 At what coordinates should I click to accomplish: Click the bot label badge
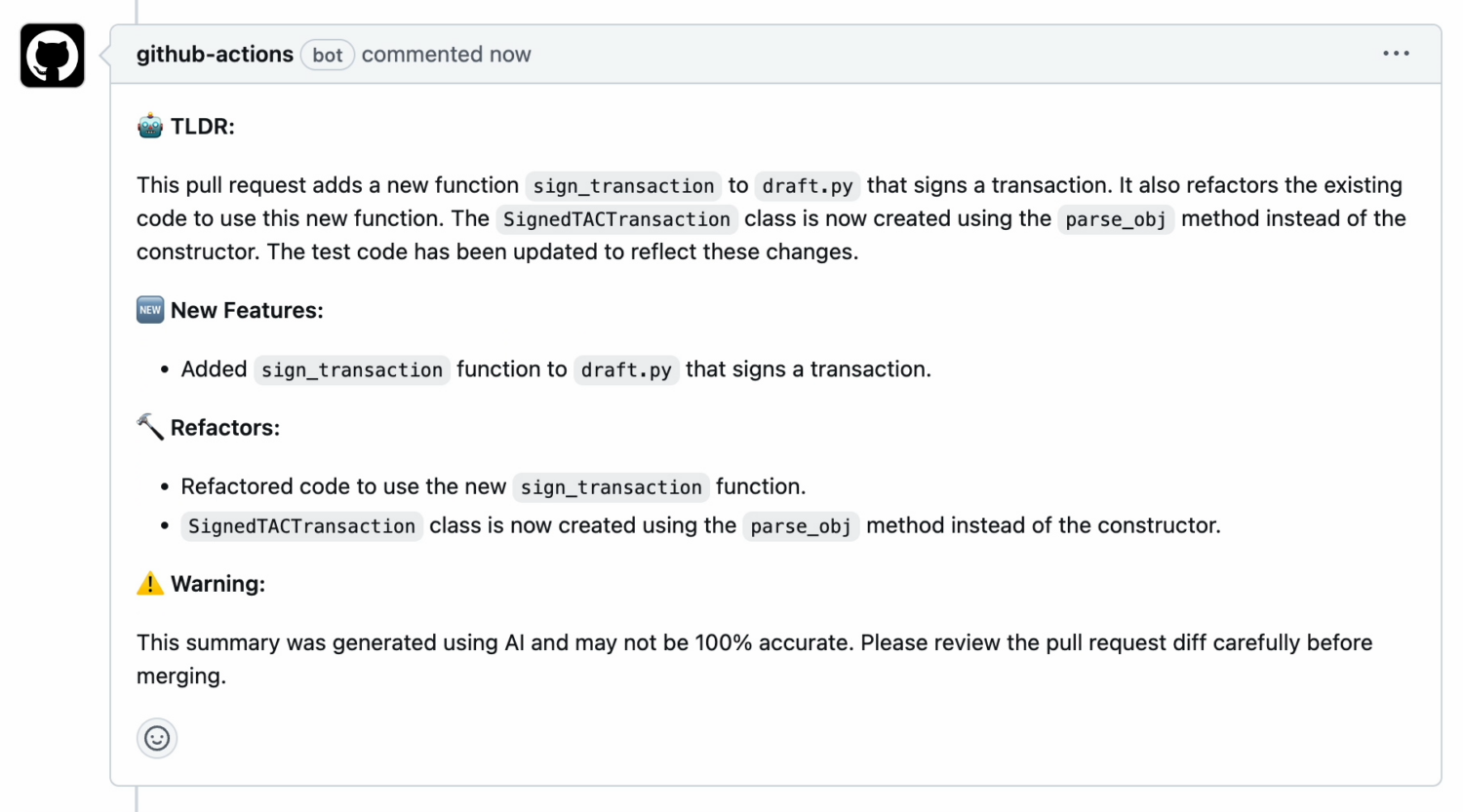[x=328, y=55]
